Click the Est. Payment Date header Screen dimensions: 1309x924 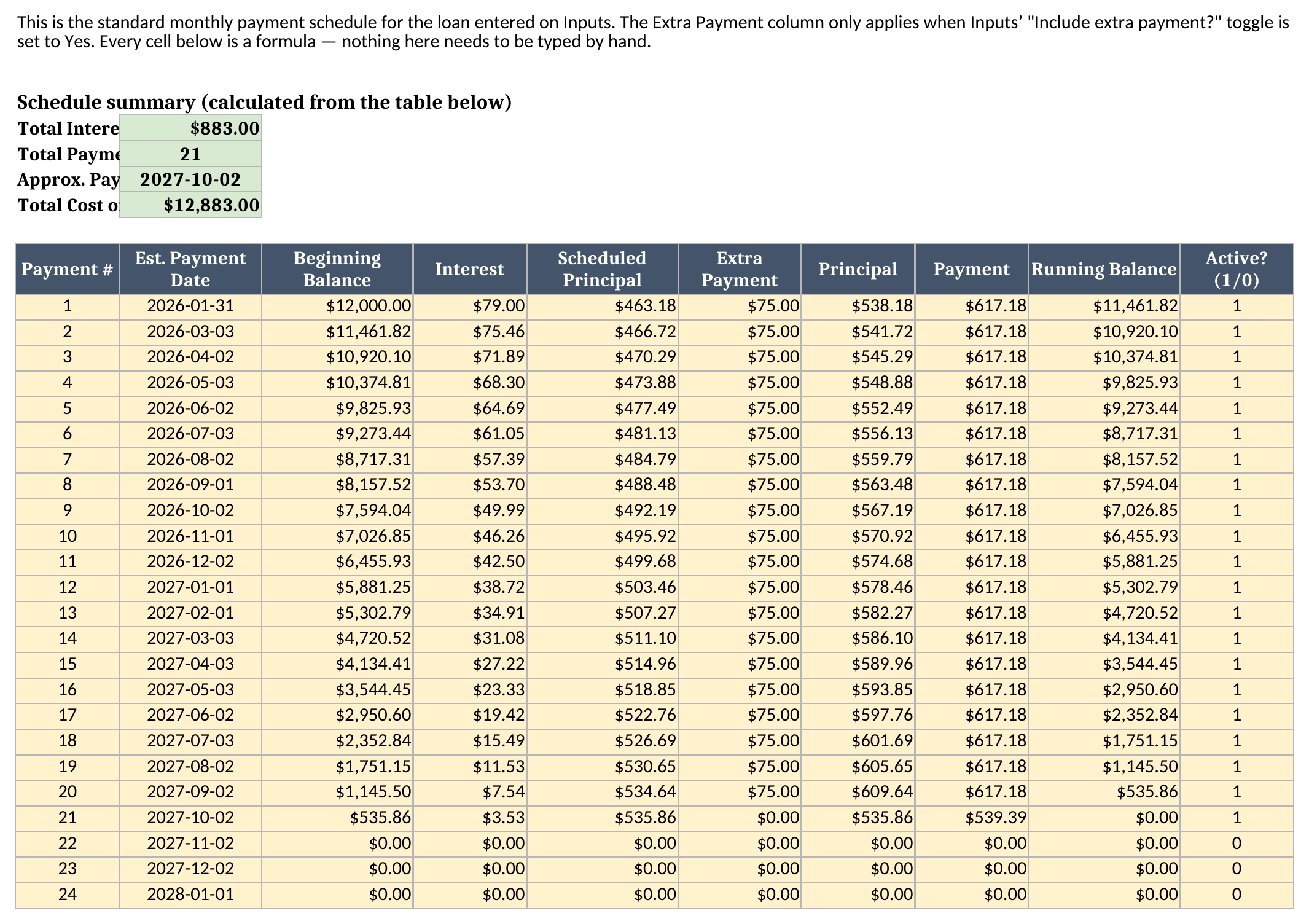[x=190, y=269]
